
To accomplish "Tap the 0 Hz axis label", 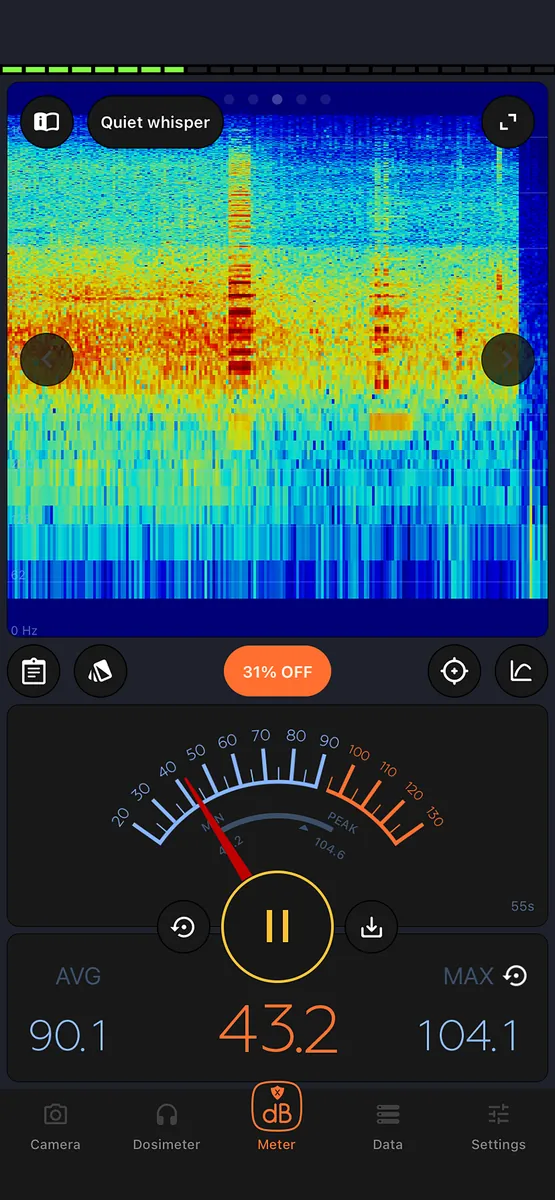I will [24, 630].
